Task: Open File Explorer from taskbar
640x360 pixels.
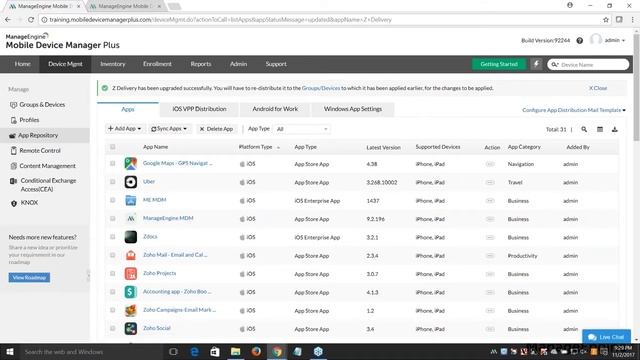Action: point(236,351)
